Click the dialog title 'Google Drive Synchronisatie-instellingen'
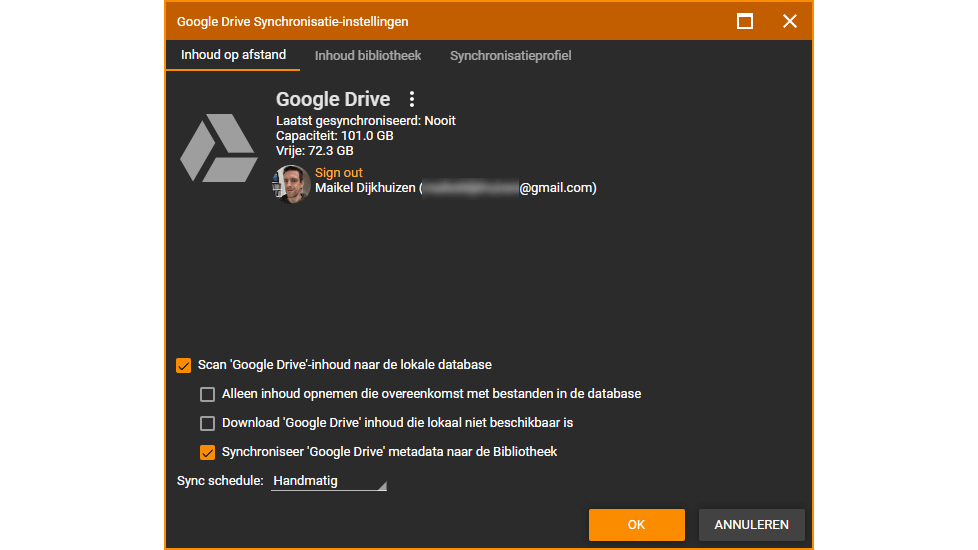The width and height of the screenshot is (978, 550). 293,21
